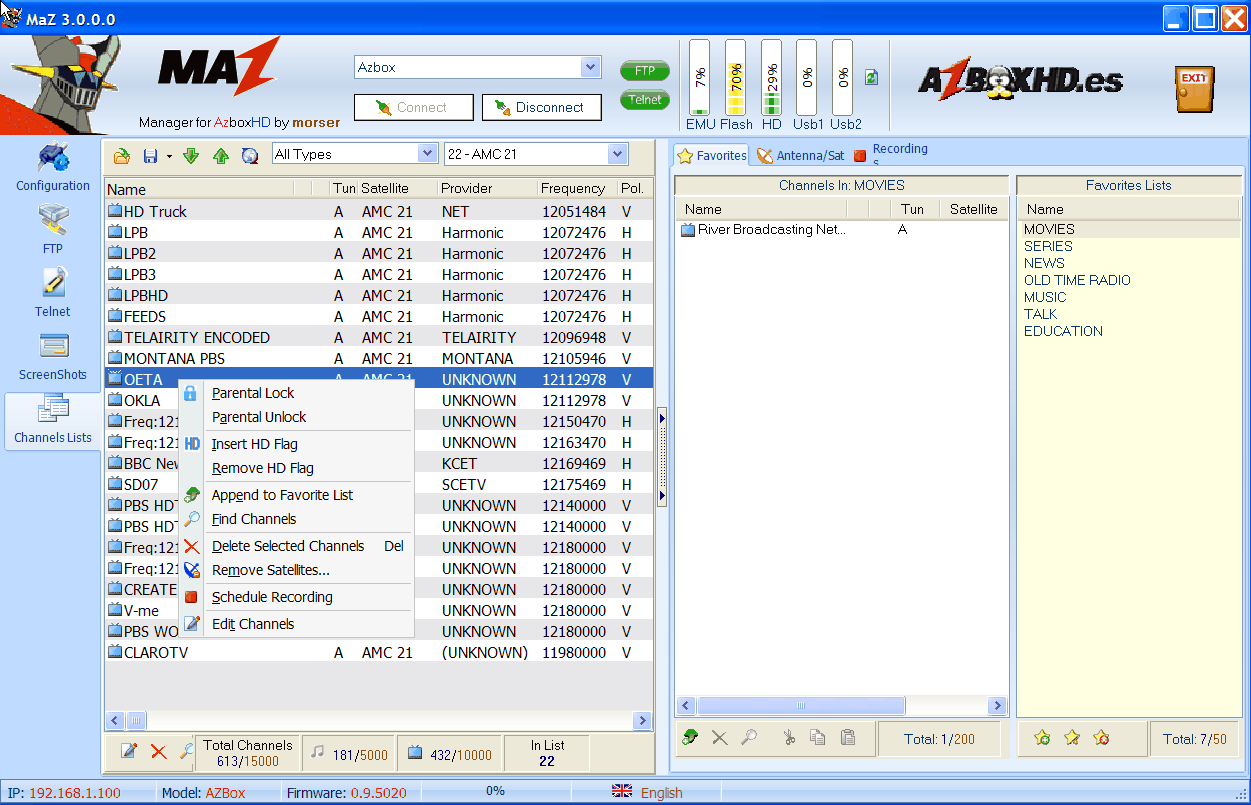Click the green down arrow download icon
This screenshot has width=1251, height=805.
[x=191, y=155]
